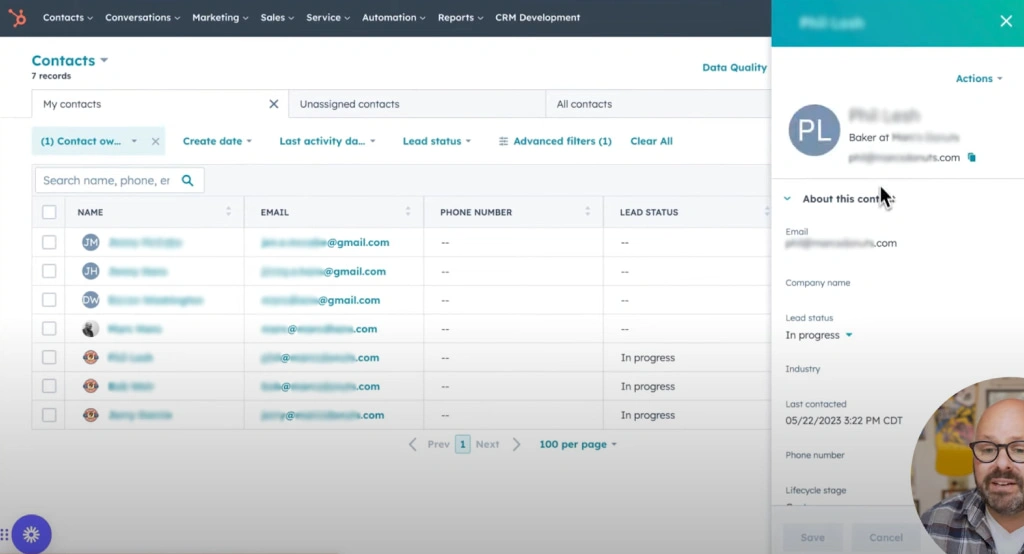This screenshot has height=554, width=1024.
Task: Check the bob@ contact row checkbox
Action: click(x=49, y=386)
